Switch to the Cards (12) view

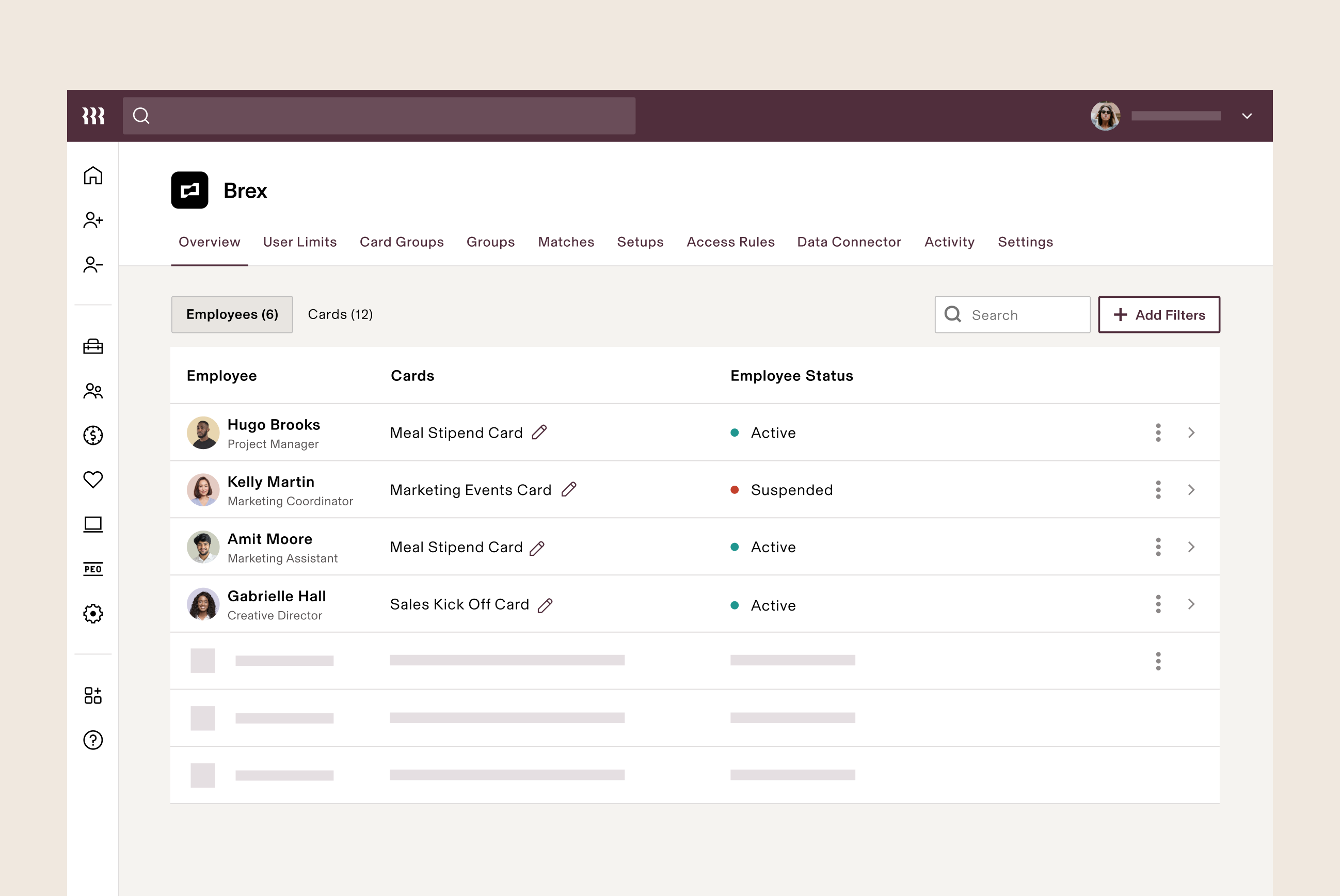point(340,314)
